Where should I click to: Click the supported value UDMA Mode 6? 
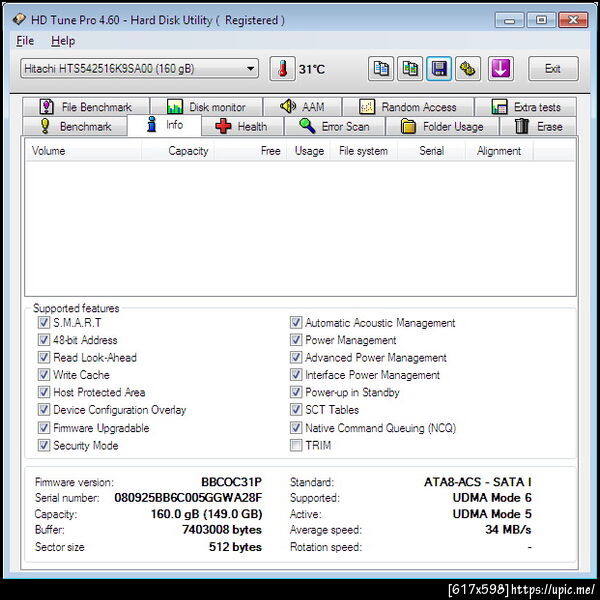[492, 498]
